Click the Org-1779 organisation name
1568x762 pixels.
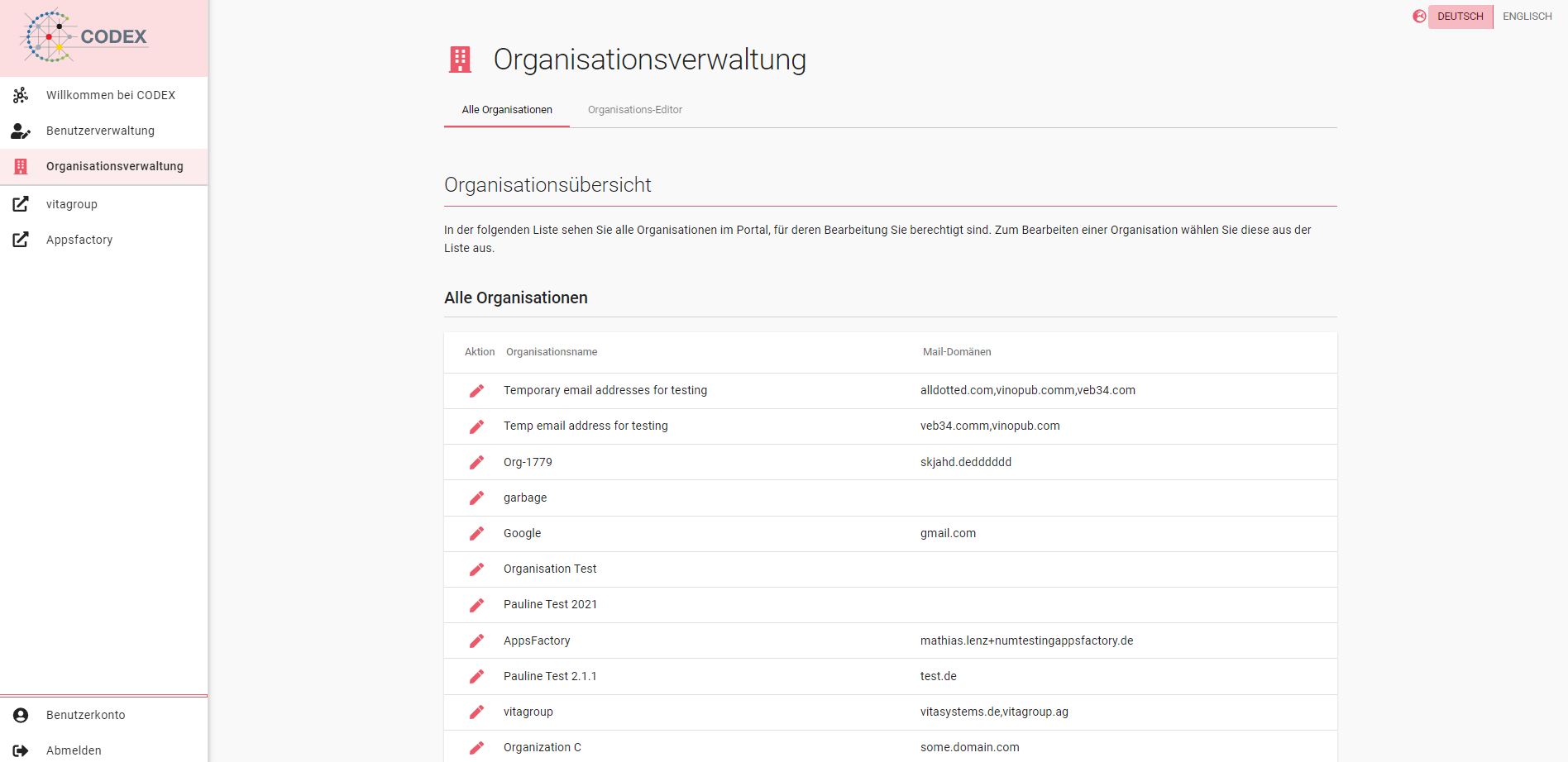pos(528,462)
